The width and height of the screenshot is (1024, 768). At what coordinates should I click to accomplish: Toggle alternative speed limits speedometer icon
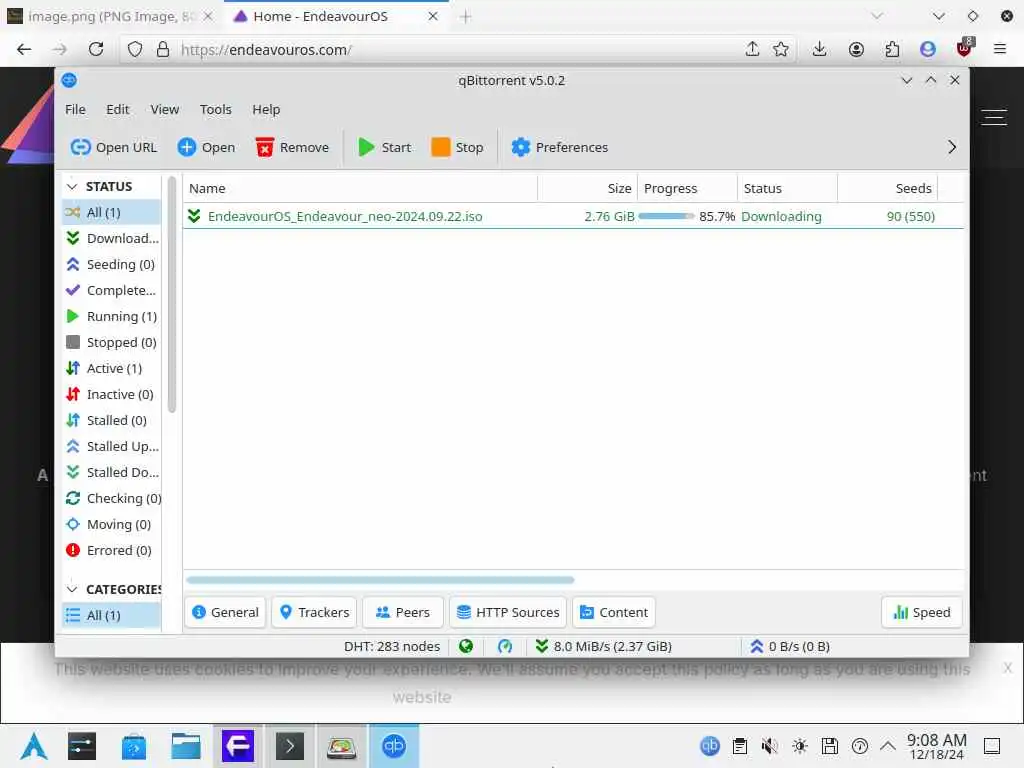click(505, 646)
